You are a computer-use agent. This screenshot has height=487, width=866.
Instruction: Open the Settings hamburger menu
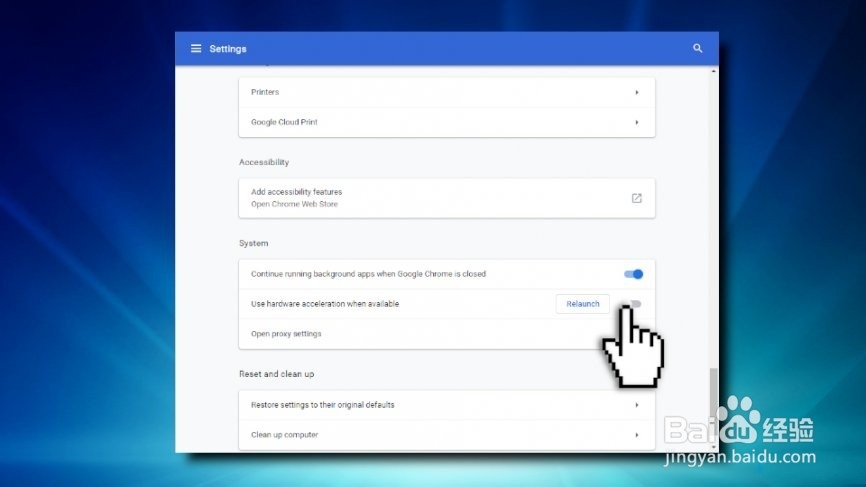pos(196,49)
